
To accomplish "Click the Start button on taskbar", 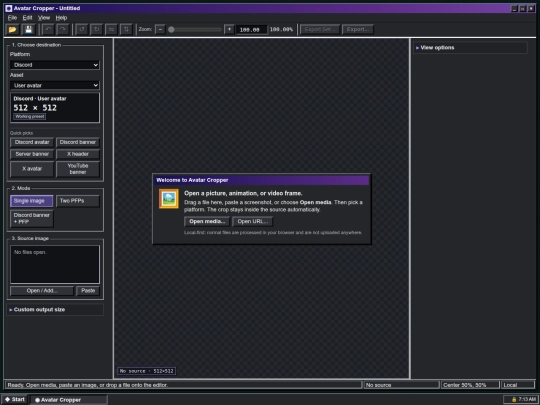I will coord(15,399).
